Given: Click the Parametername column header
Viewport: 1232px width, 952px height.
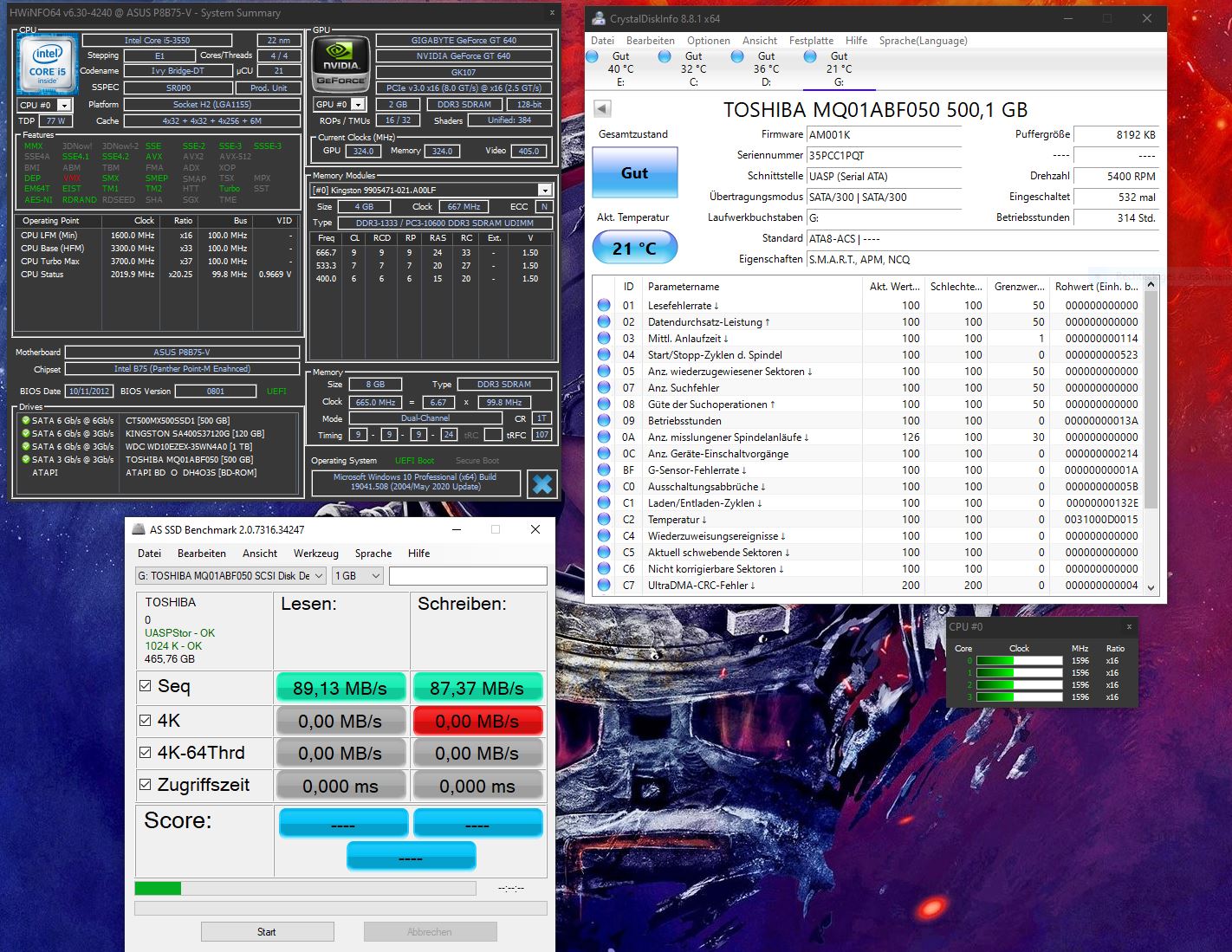Looking at the screenshot, I should 752,286.
